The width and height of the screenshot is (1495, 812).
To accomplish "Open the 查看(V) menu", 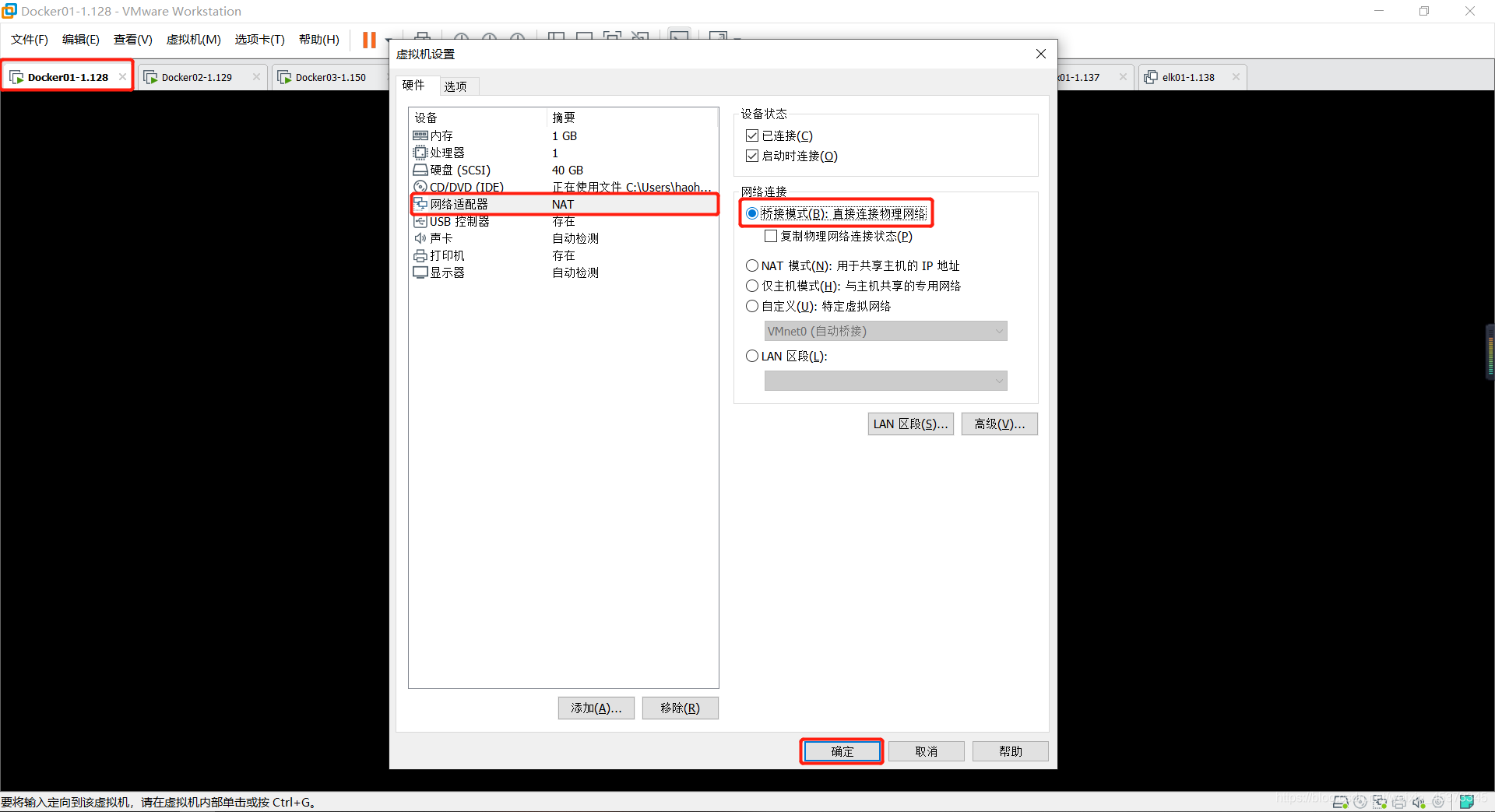I will pos(133,40).
